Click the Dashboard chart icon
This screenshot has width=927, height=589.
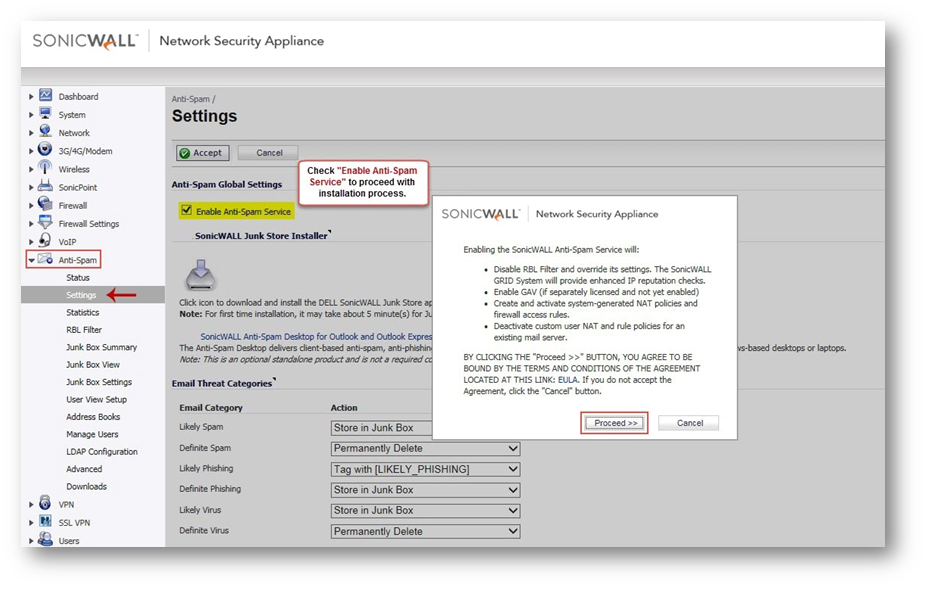[x=46, y=95]
